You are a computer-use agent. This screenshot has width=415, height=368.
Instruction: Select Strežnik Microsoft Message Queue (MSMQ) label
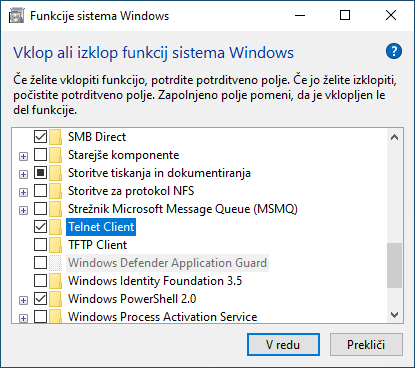pyautogui.click(x=183, y=209)
